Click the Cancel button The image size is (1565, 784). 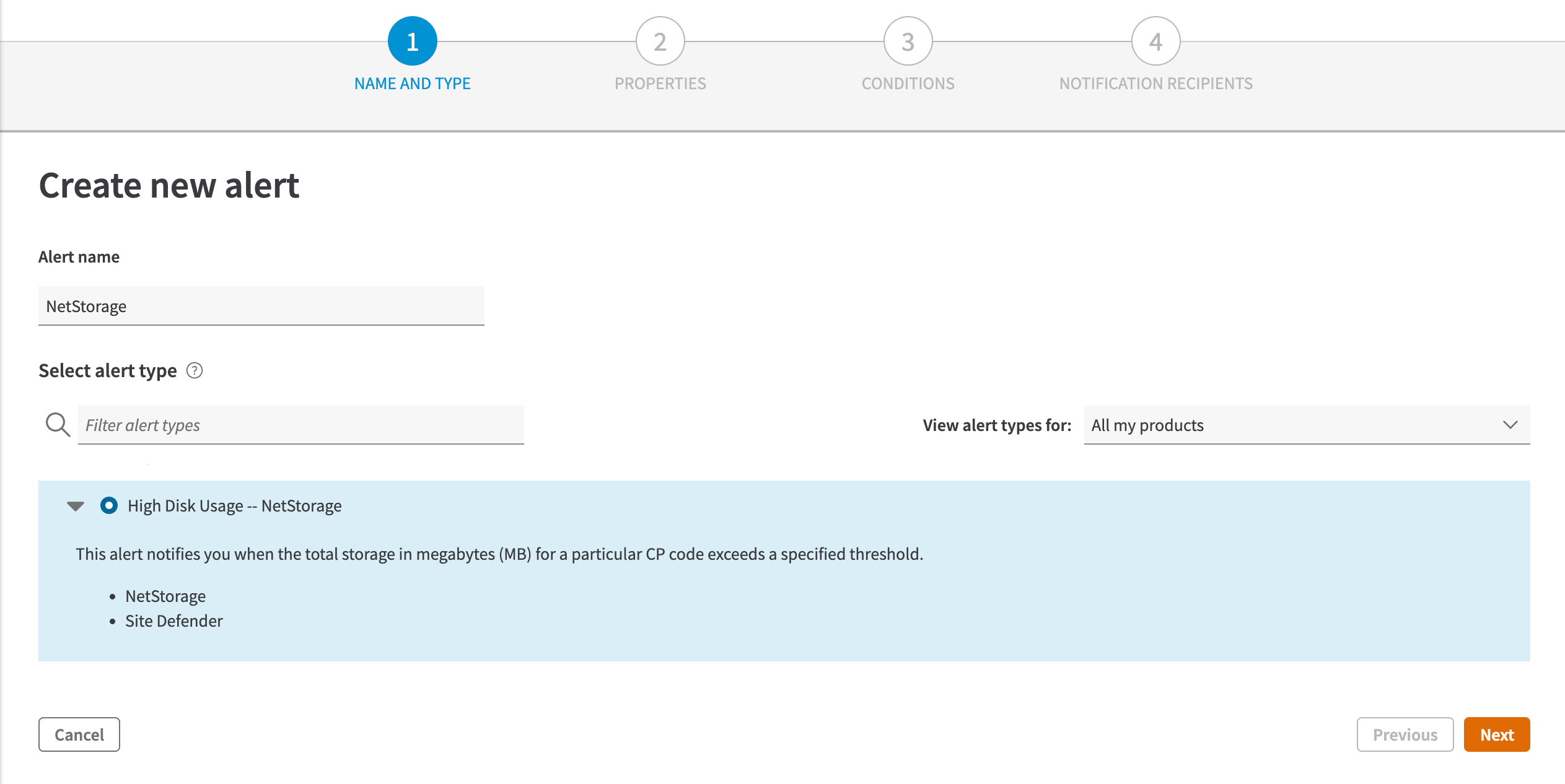pos(79,734)
